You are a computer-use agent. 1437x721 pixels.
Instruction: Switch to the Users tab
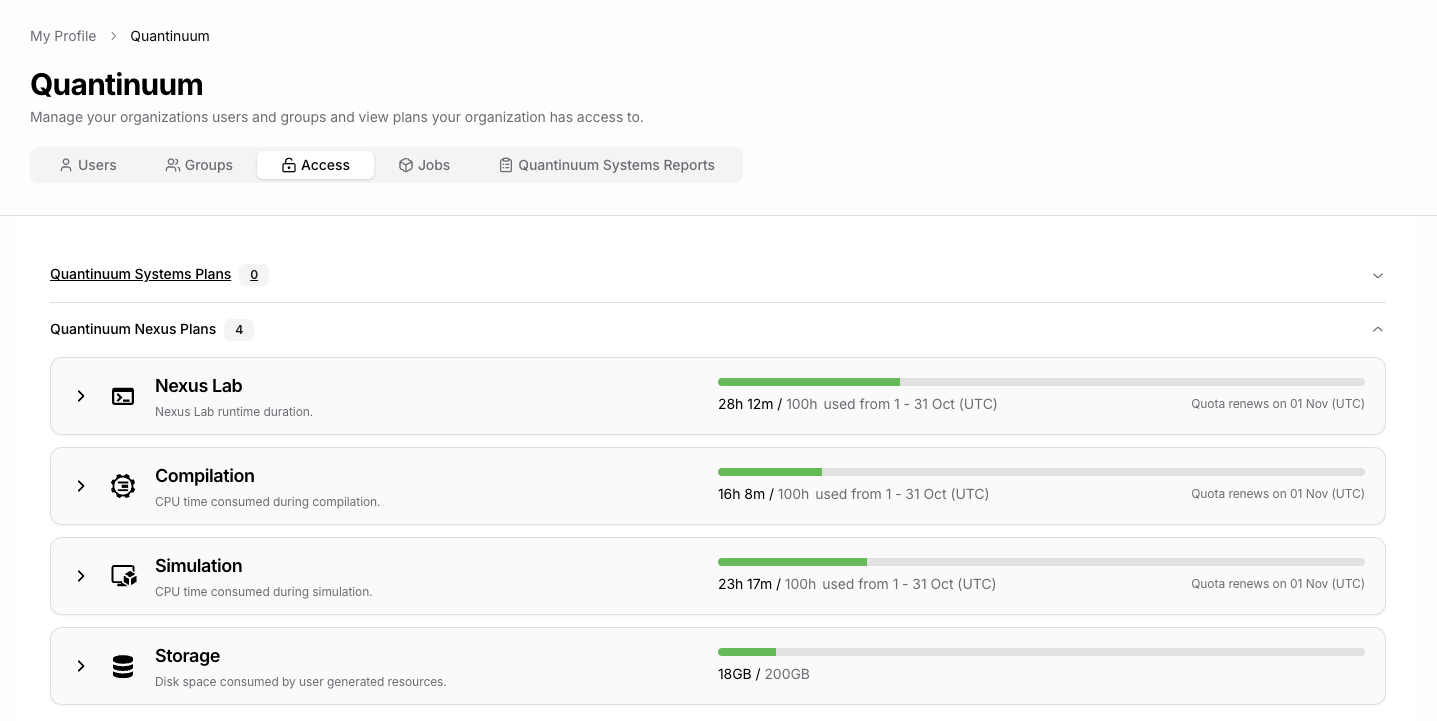click(88, 165)
